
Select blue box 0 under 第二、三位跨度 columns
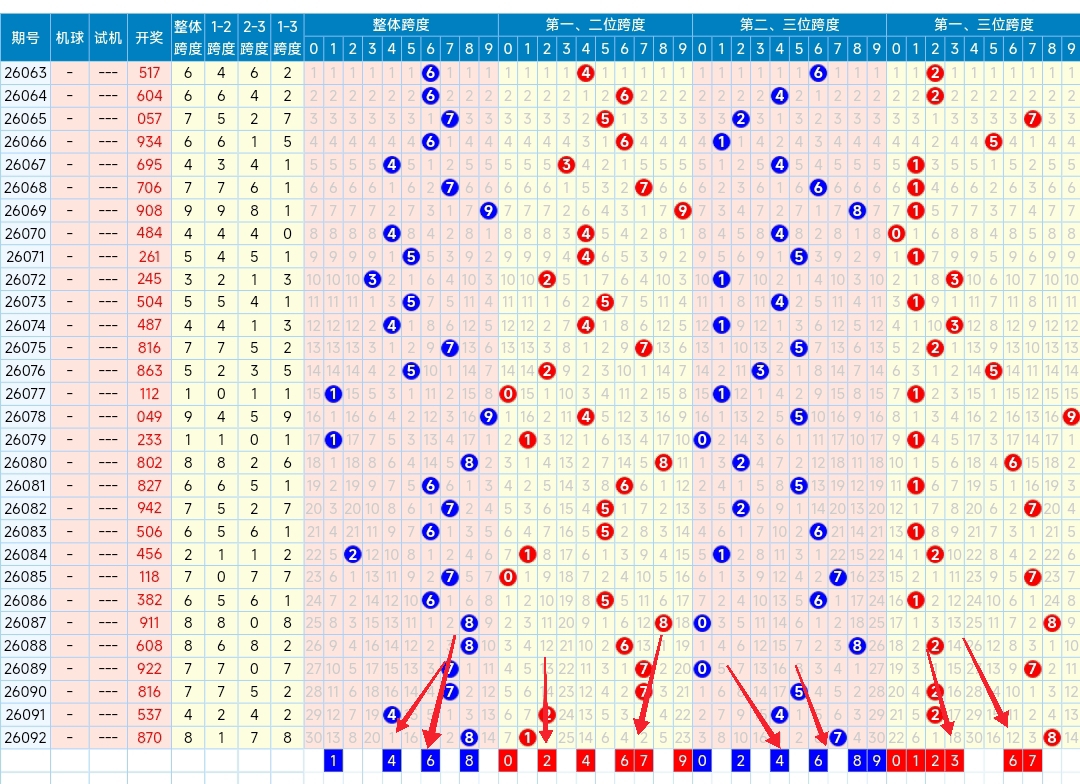click(x=702, y=761)
